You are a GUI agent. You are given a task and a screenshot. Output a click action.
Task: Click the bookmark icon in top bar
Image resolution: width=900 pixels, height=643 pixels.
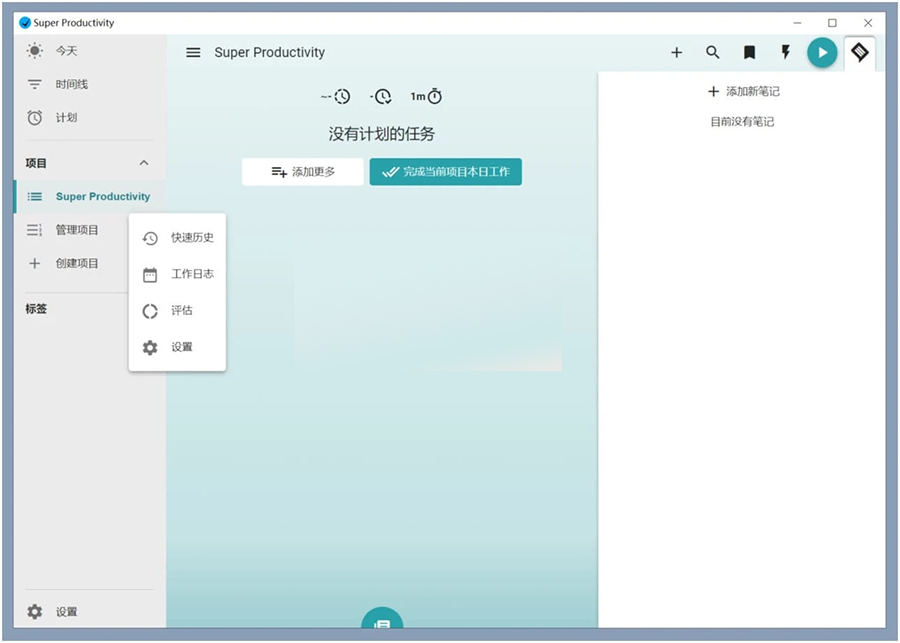pos(749,53)
